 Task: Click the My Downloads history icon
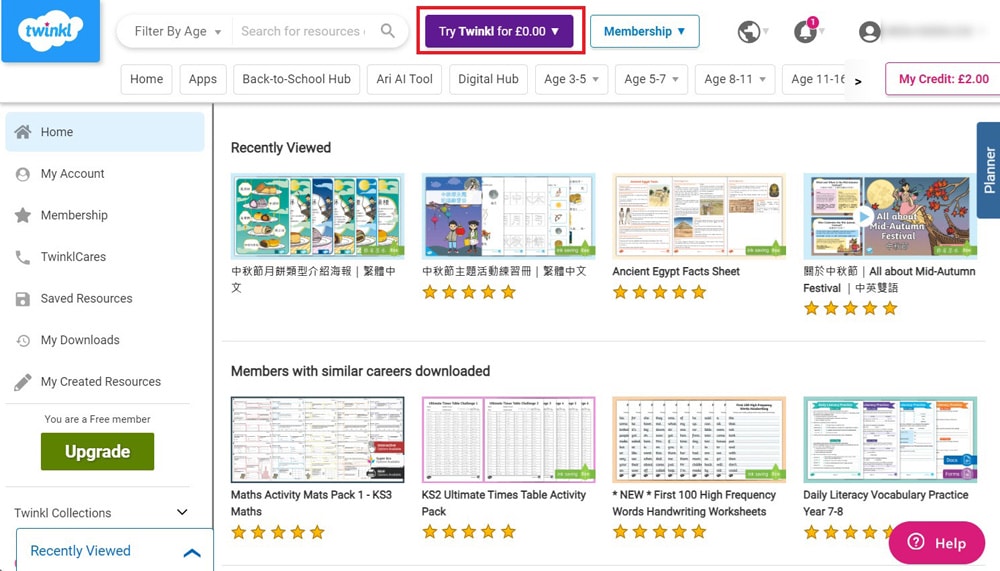tap(23, 340)
